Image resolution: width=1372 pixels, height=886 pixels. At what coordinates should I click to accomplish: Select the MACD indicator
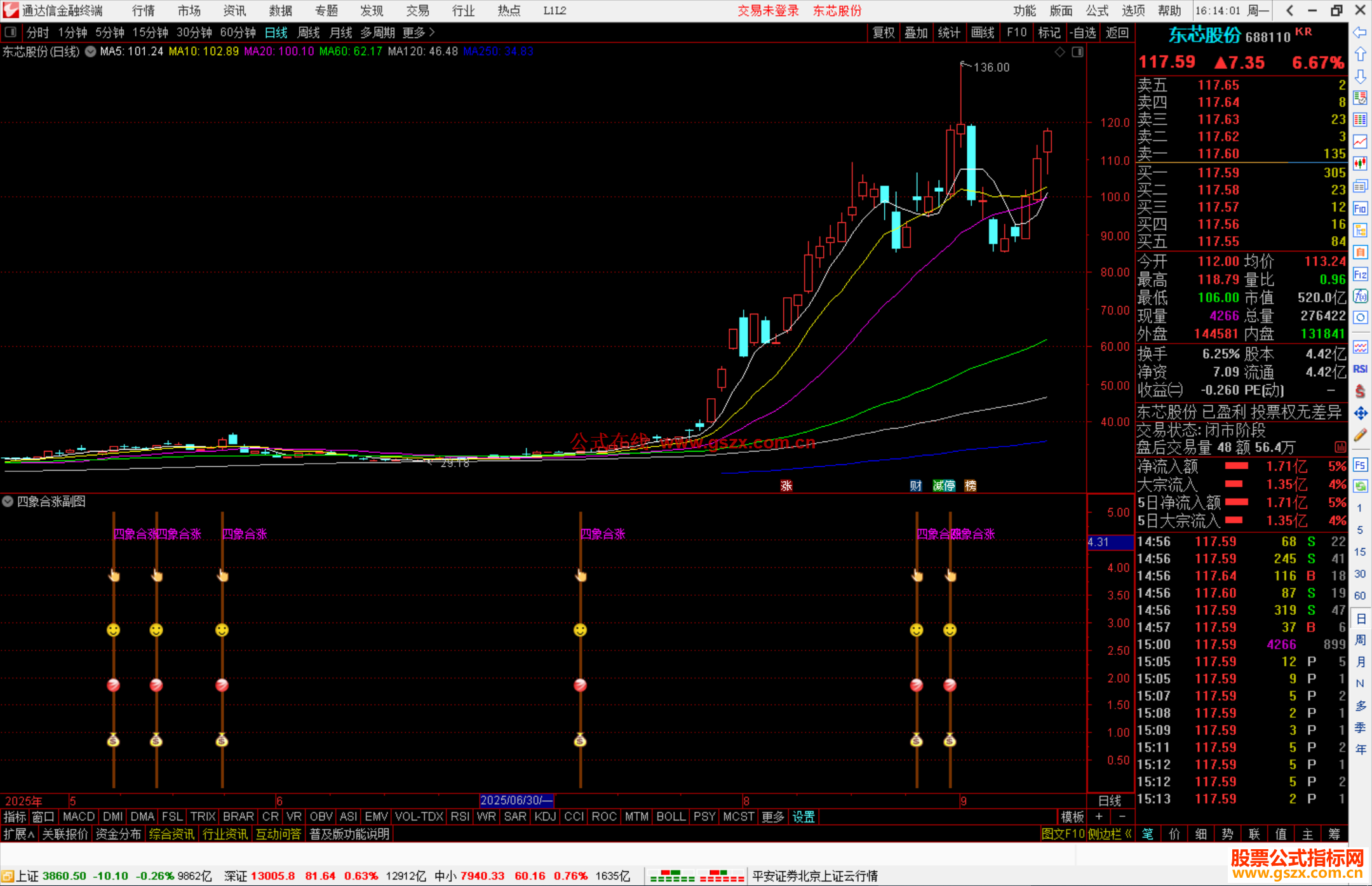(79, 817)
